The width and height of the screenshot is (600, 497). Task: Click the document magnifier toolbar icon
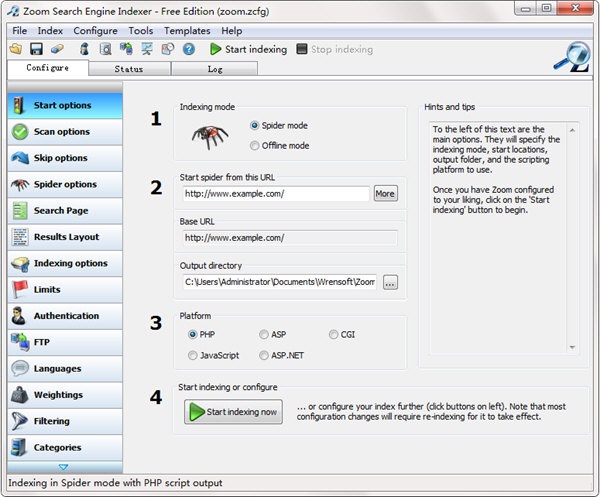105,49
